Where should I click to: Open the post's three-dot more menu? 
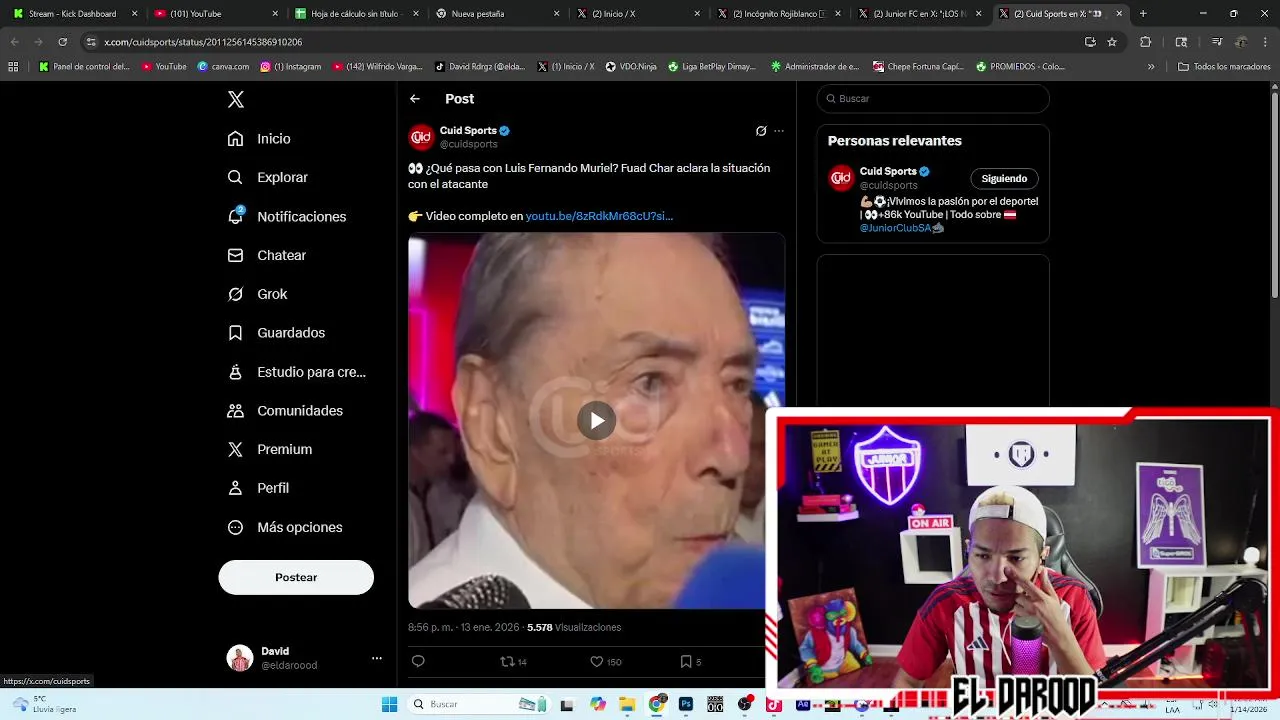pyautogui.click(x=779, y=131)
